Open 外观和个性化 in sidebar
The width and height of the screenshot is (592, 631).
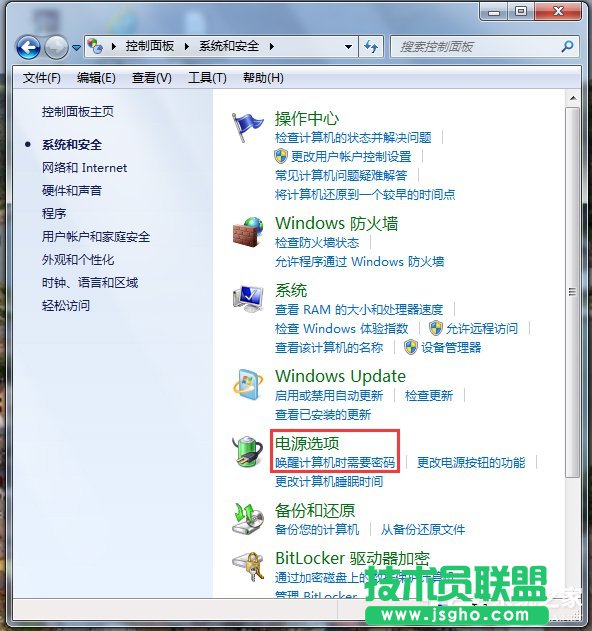coord(78,260)
